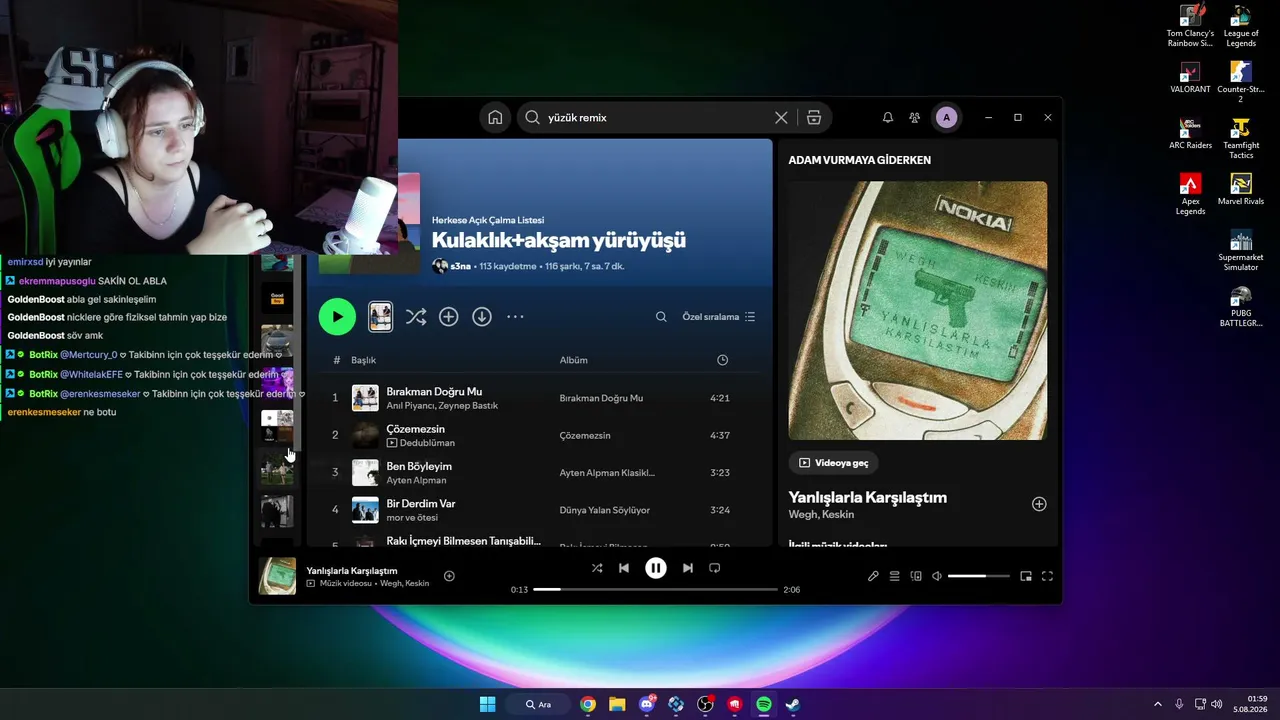The height and width of the screenshot is (720, 1280).
Task: Open the profile avatar menu "A"
Action: pos(946,118)
